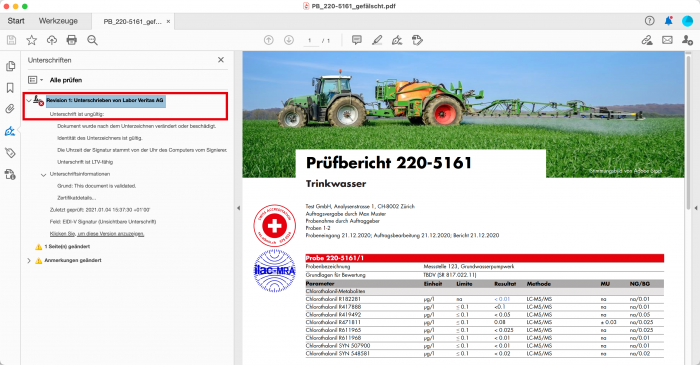Open Zertifikatdetails...
700x365 pixels.
point(76,198)
